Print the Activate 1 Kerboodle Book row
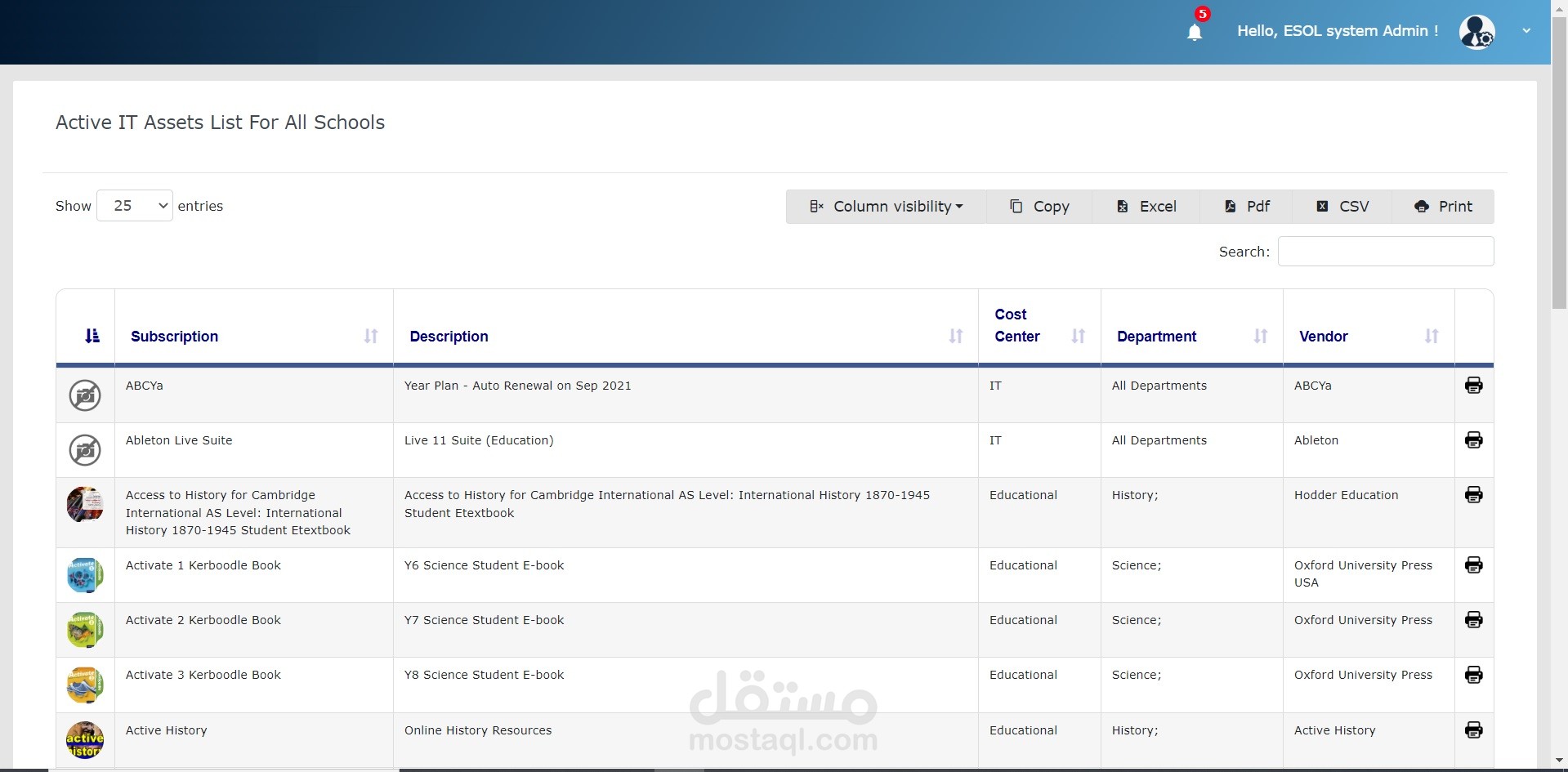This screenshot has height=772, width=1568. [x=1474, y=565]
